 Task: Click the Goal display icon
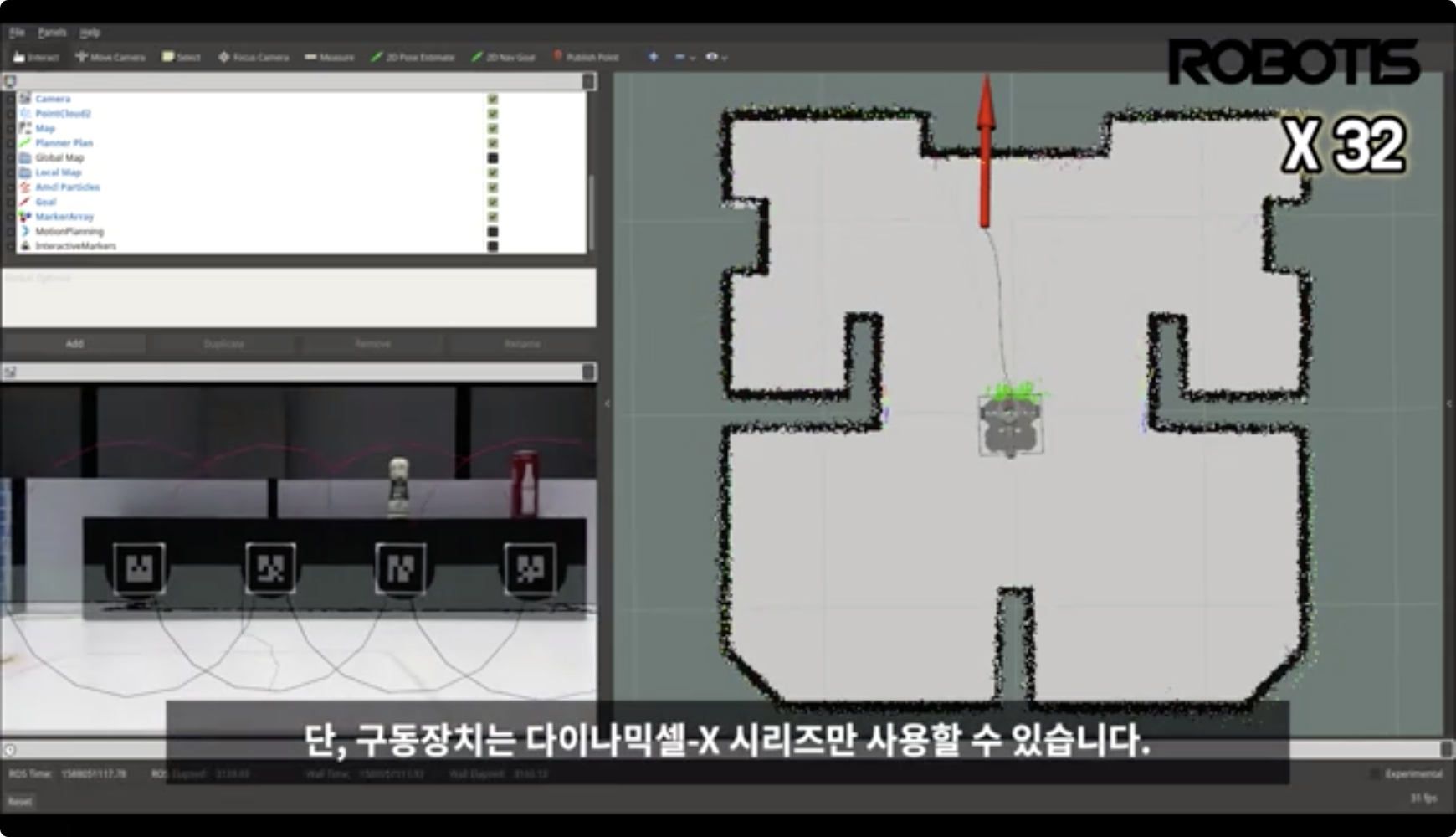[25, 202]
